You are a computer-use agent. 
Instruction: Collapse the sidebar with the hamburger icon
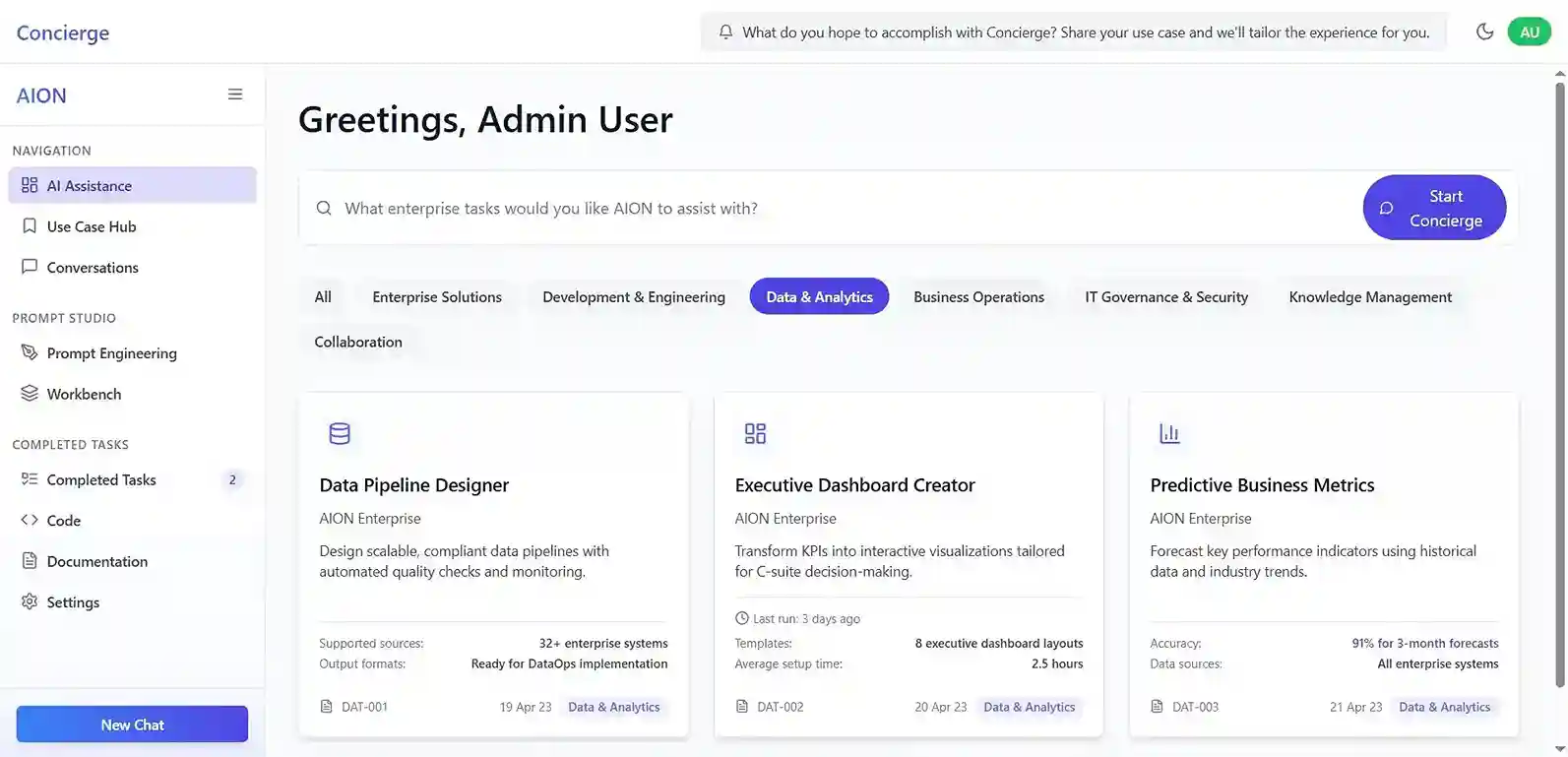click(235, 95)
